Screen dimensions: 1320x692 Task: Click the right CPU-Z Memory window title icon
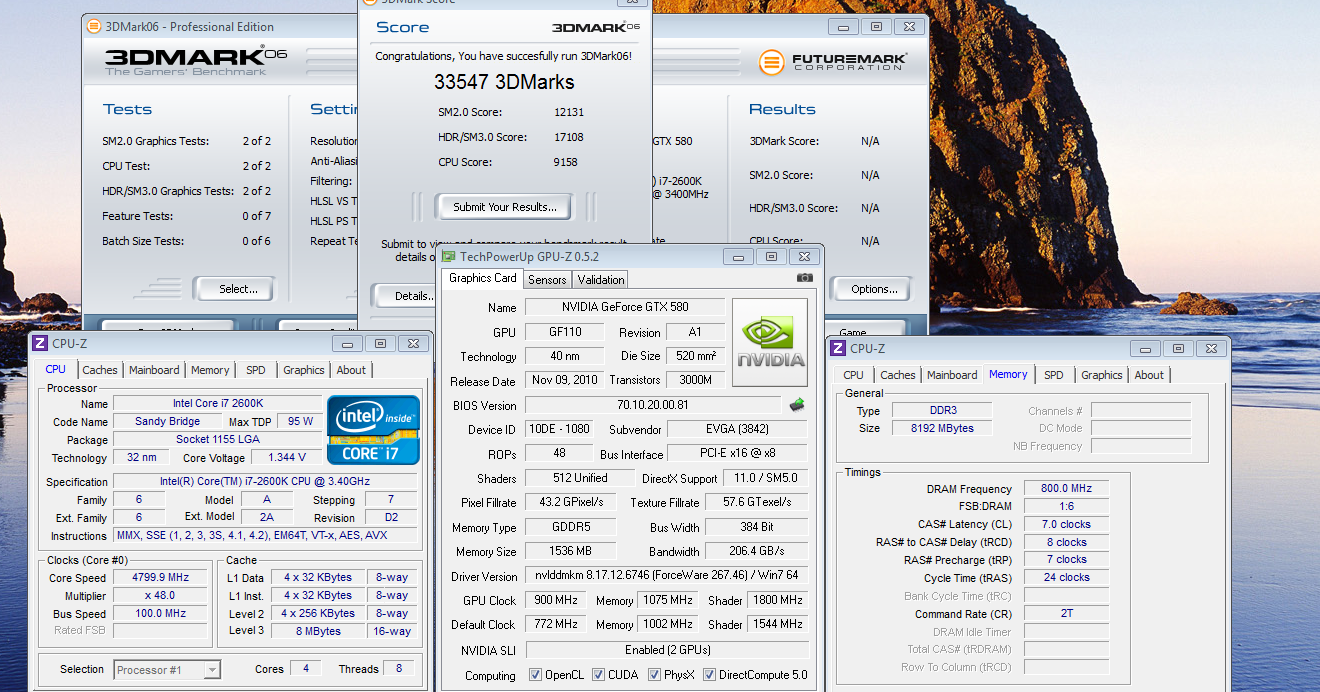click(838, 349)
